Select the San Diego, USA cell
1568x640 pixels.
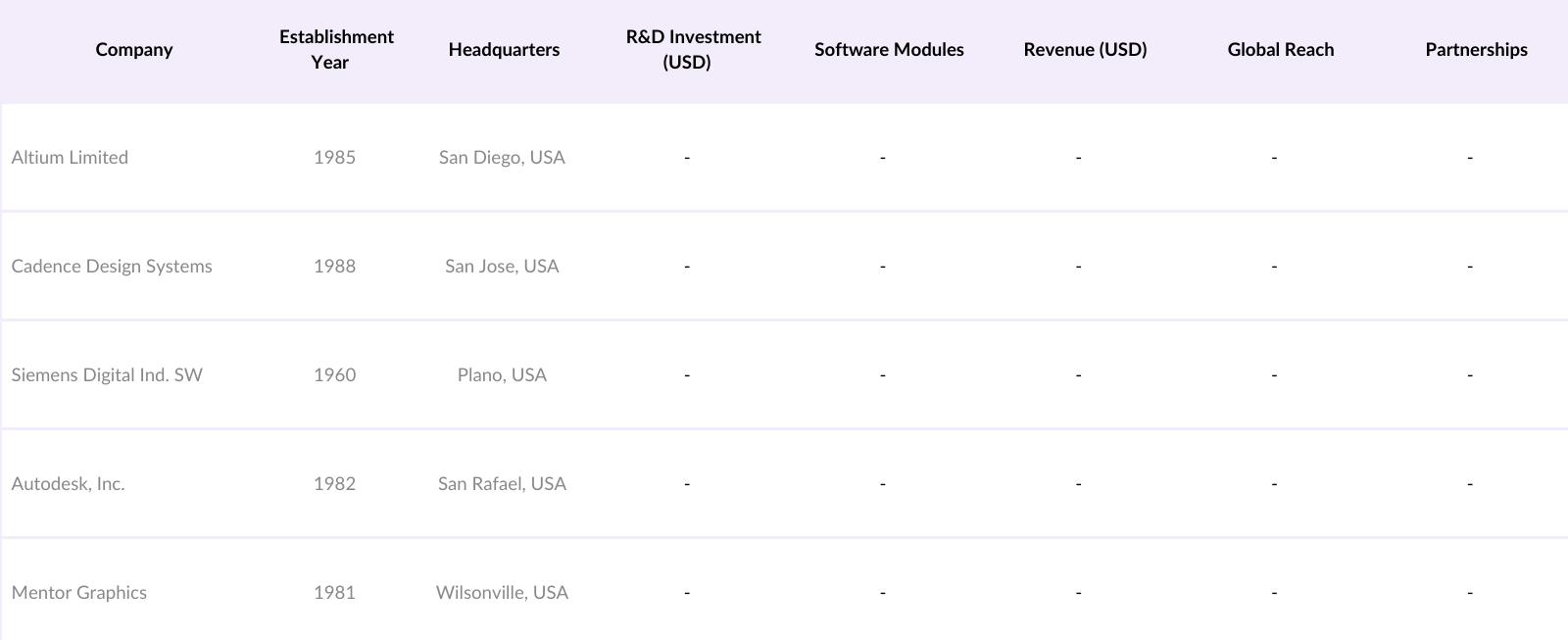click(x=502, y=158)
